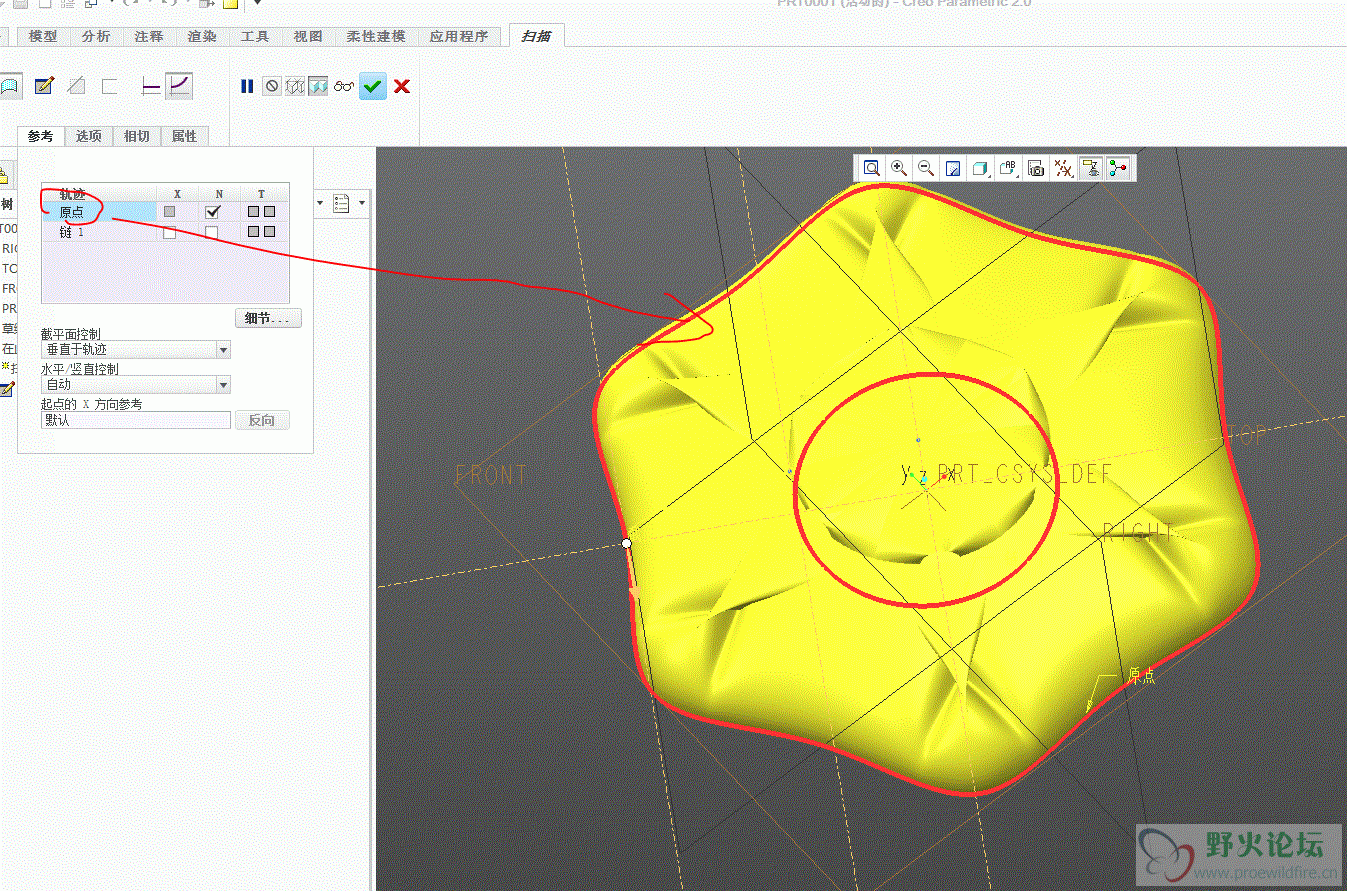Toggle second T box for 链 1

pyautogui.click(x=269, y=232)
